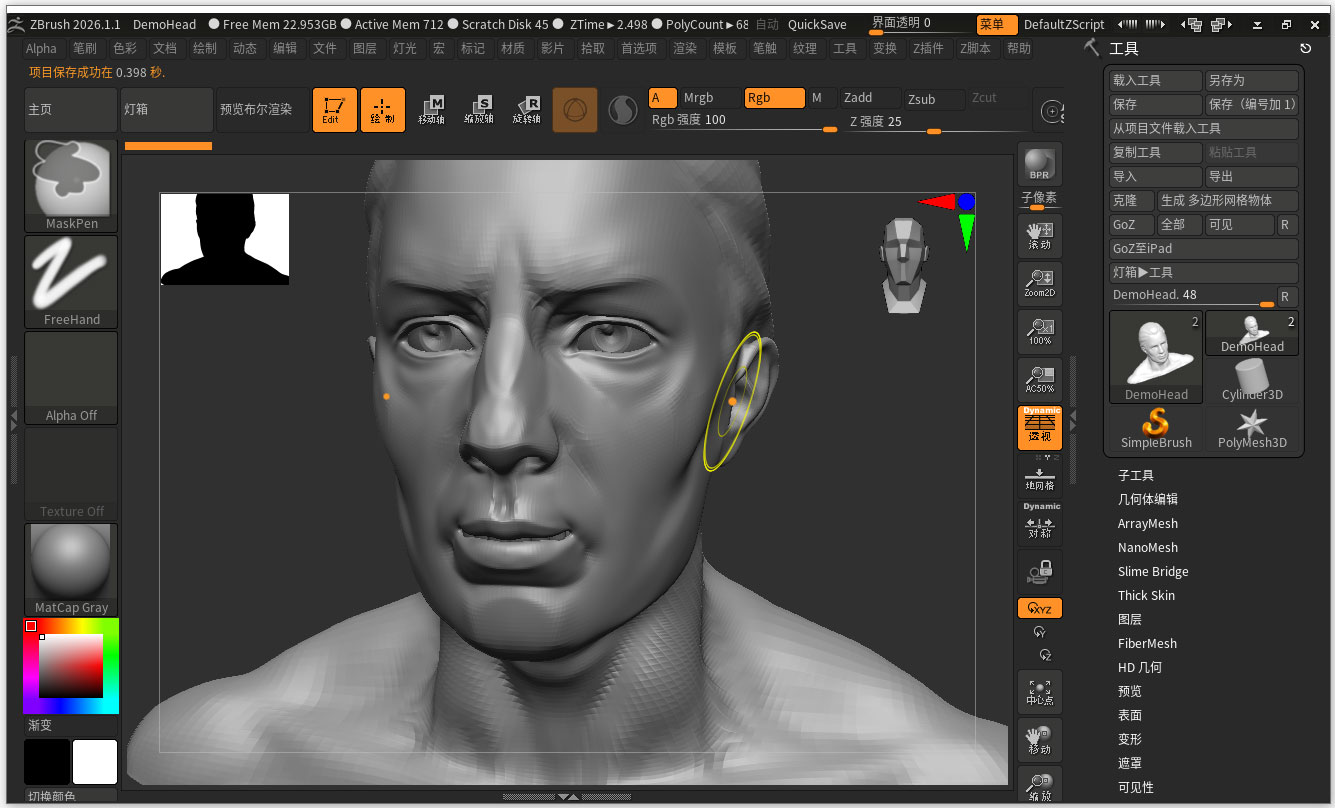Click the BPR render icon
The height and width of the screenshot is (808, 1335).
pyautogui.click(x=1039, y=162)
